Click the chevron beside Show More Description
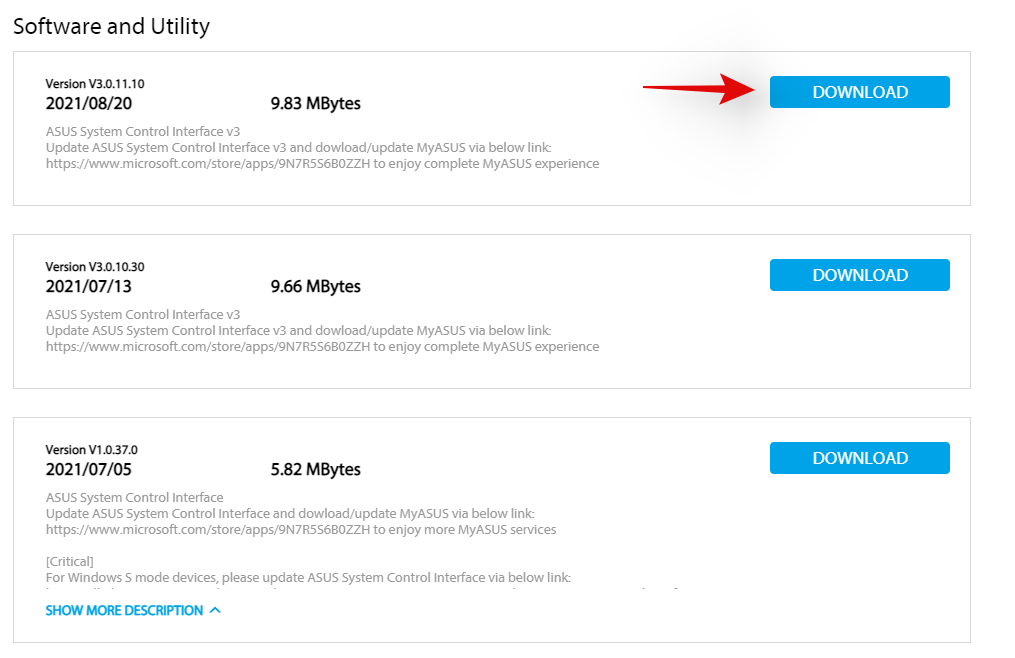Image resolution: width=1015 pixels, height=658 pixels. coord(215,610)
